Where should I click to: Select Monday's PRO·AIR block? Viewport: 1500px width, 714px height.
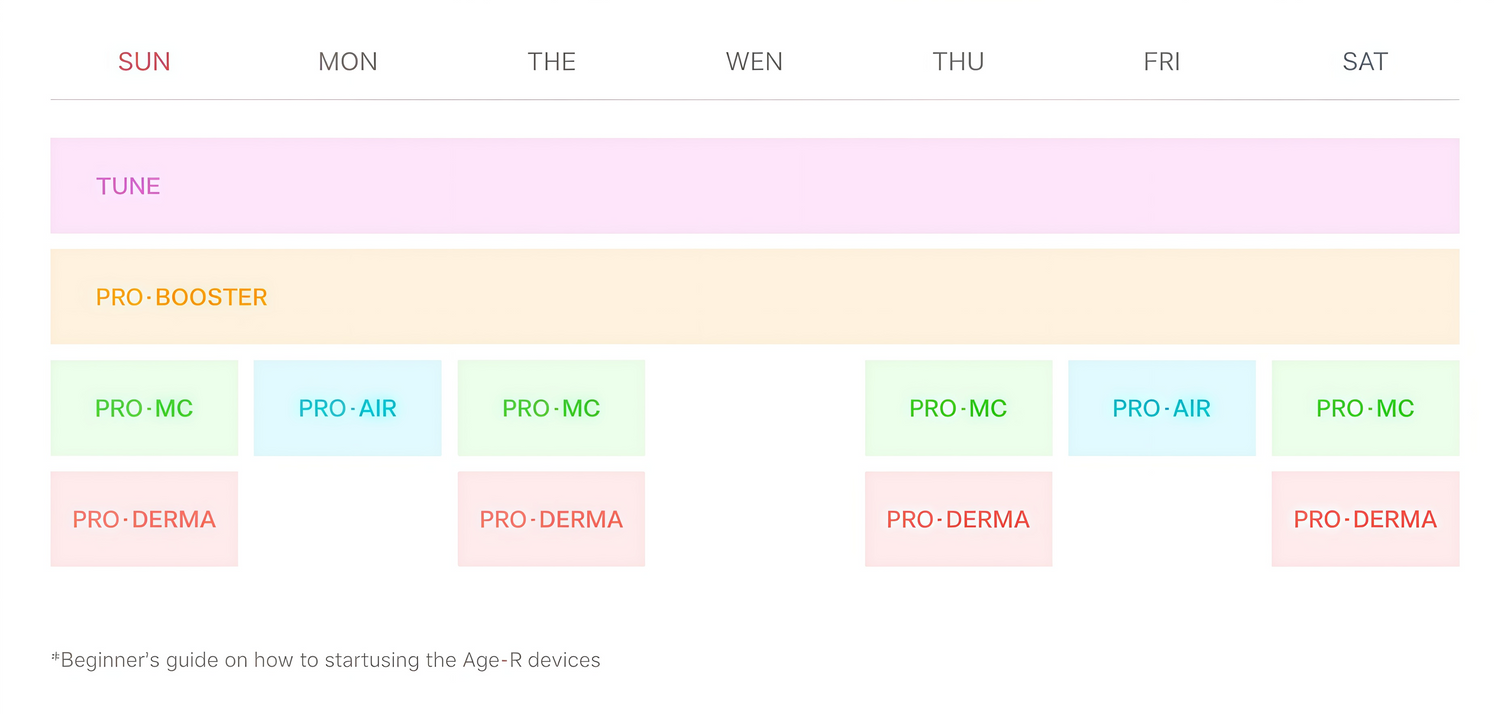tap(348, 408)
